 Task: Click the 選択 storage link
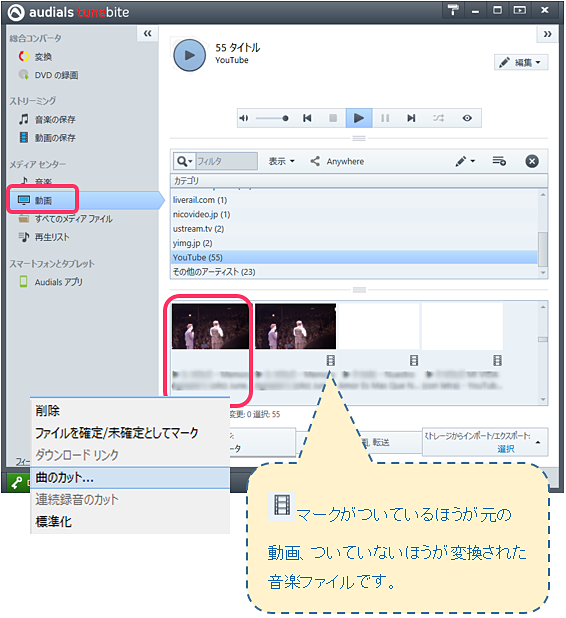coord(506,449)
